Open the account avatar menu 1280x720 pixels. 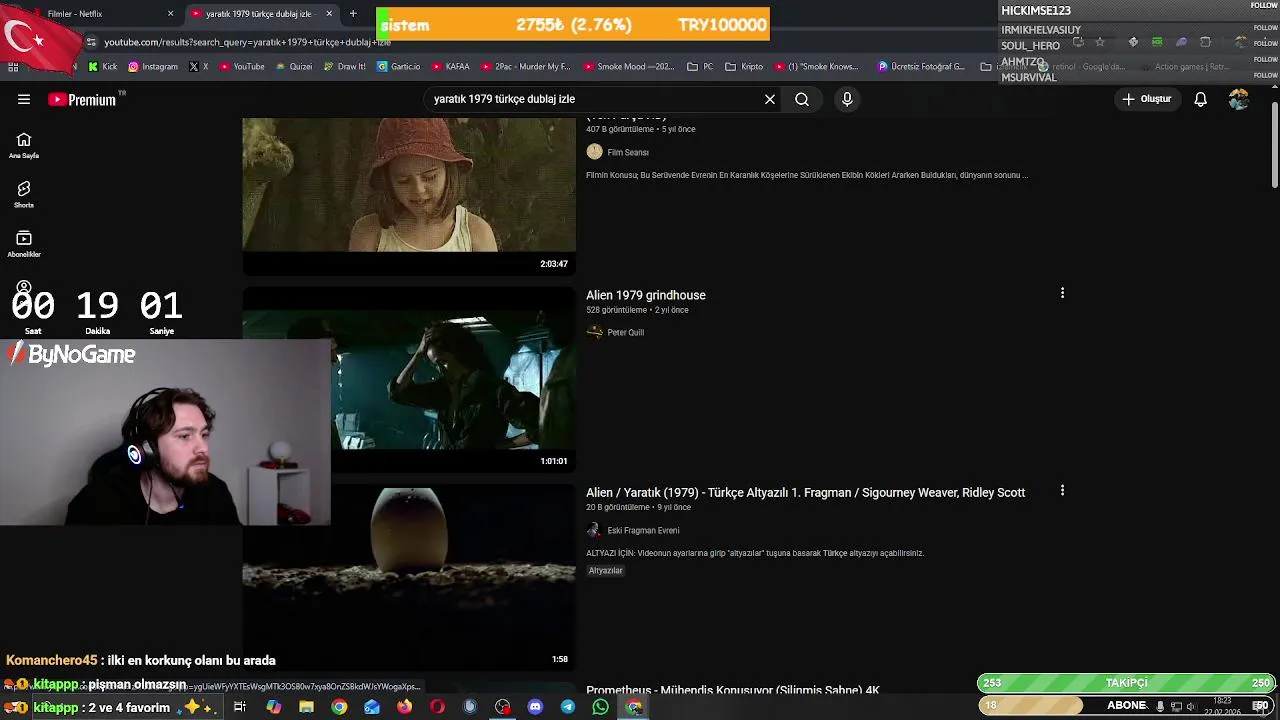tap(1239, 99)
